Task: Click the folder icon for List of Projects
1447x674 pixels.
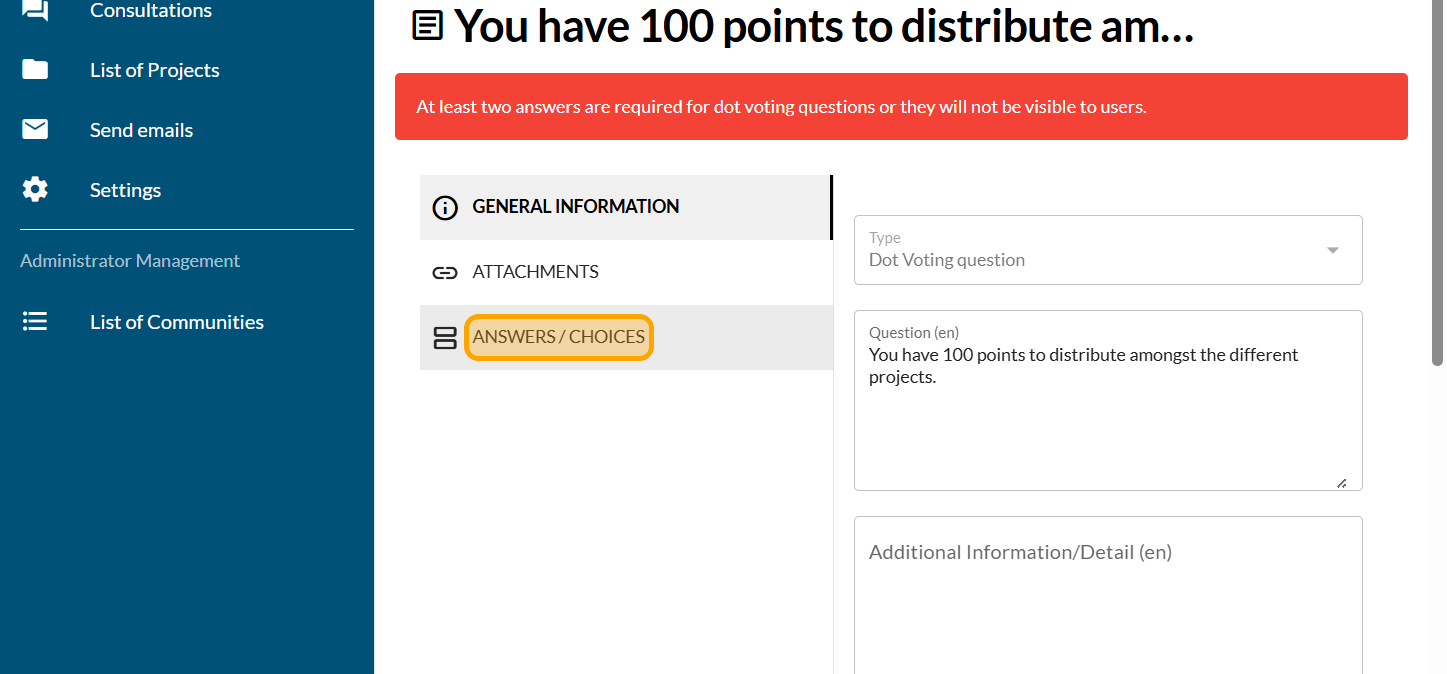Action: (x=35, y=70)
